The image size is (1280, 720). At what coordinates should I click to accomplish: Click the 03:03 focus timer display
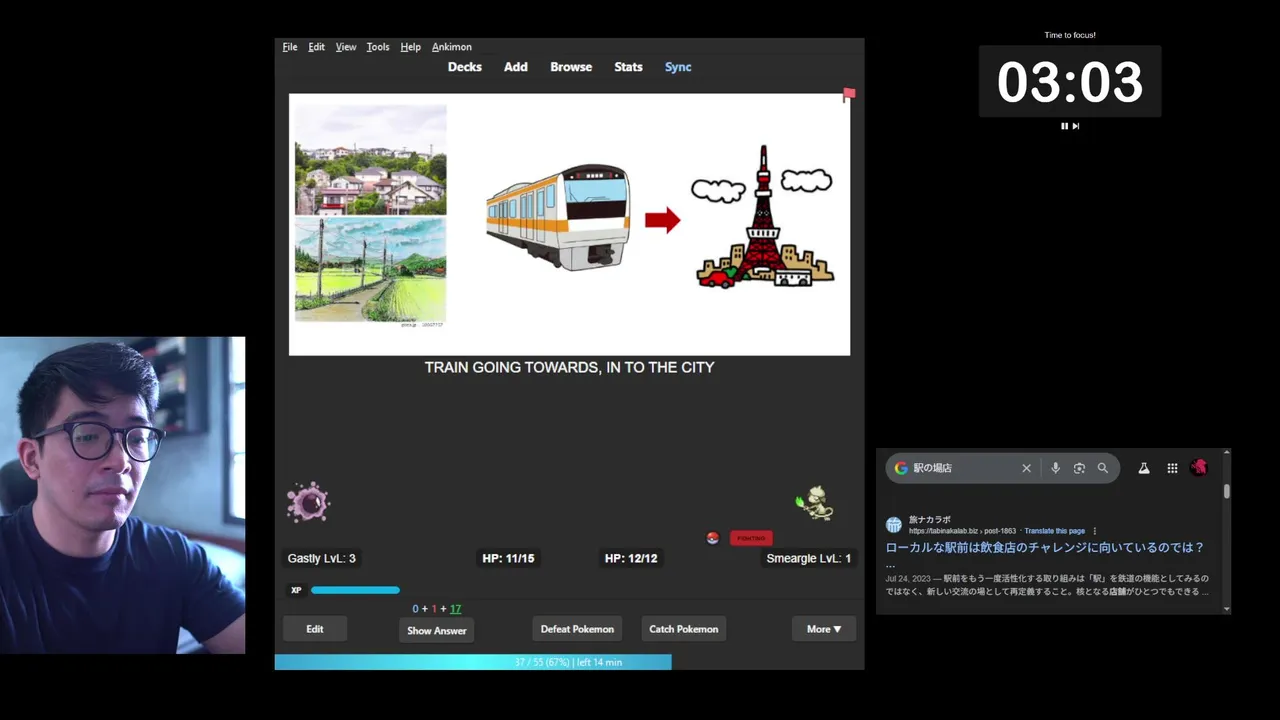pos(1069,82)
